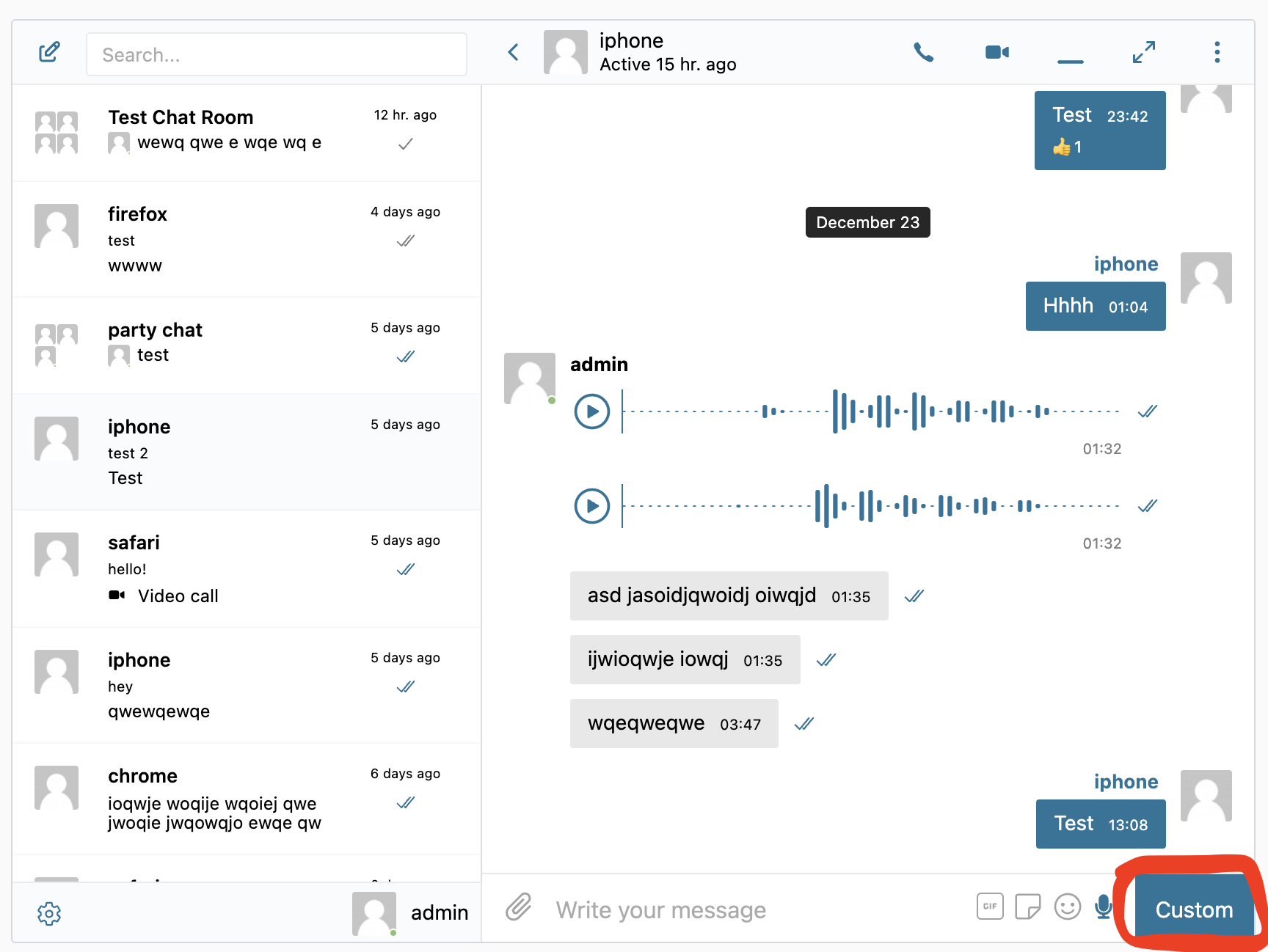Attach a file with paperclip icon

(518, 907)
